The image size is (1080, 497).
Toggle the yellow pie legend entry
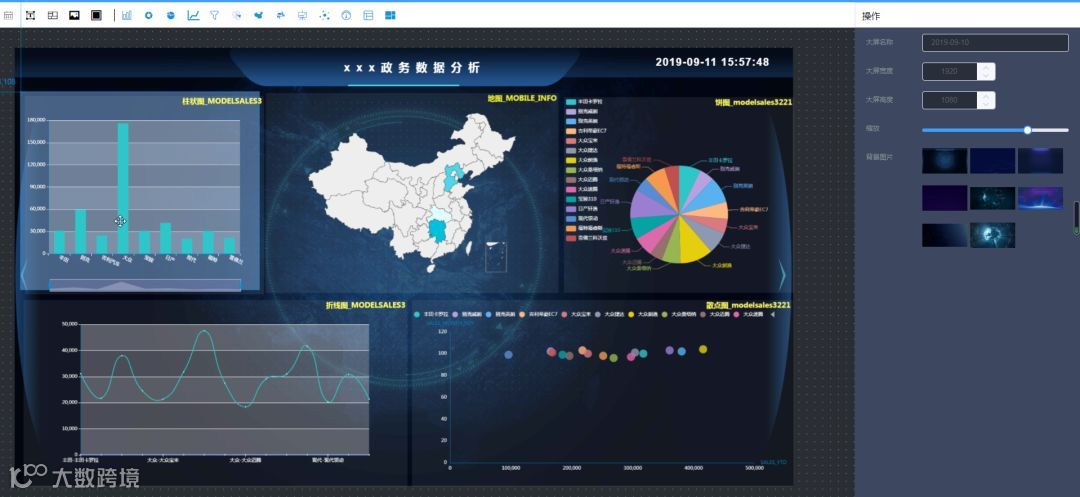click(x=583, y=159)
